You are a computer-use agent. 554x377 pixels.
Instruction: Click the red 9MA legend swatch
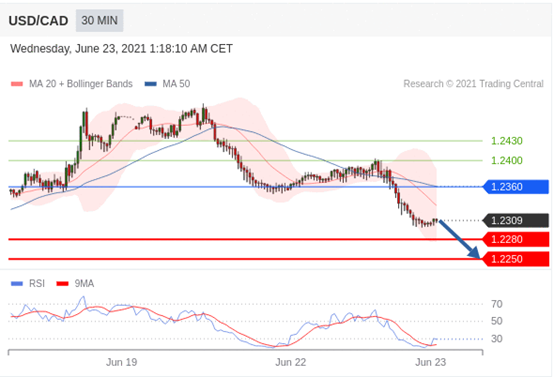[63, 284]
